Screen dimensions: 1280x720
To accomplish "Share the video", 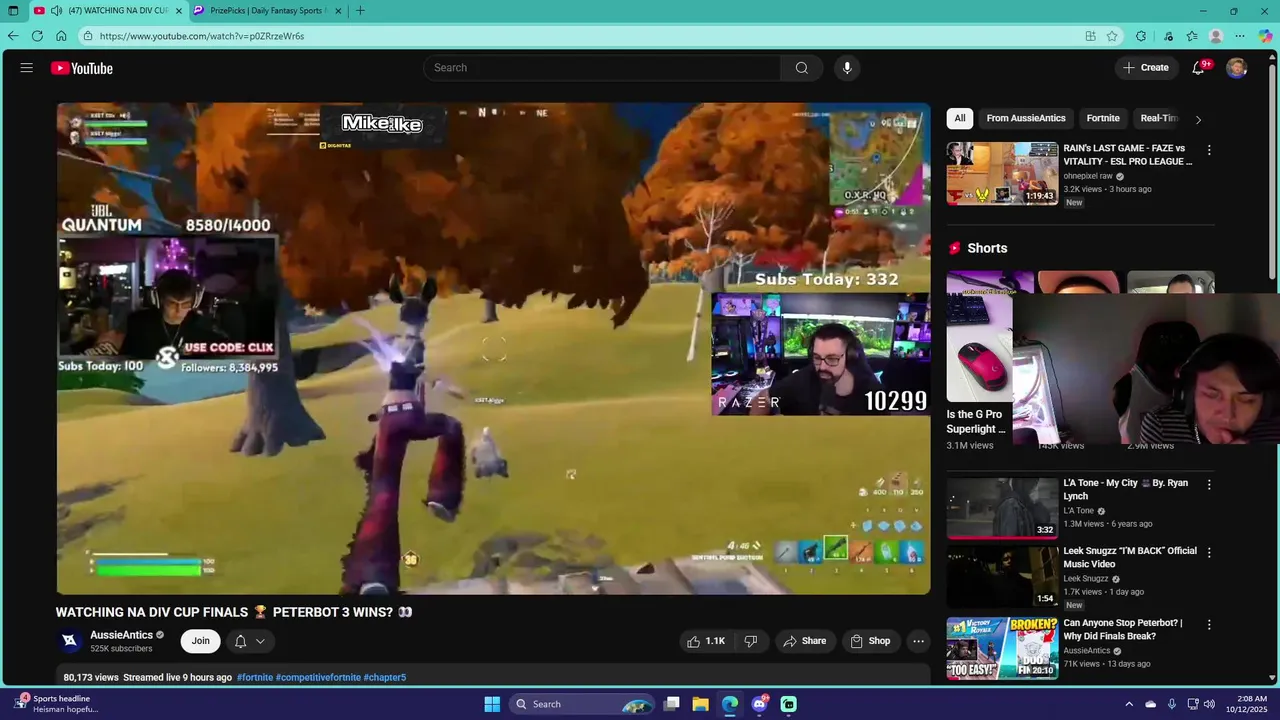I will point(805,641).
